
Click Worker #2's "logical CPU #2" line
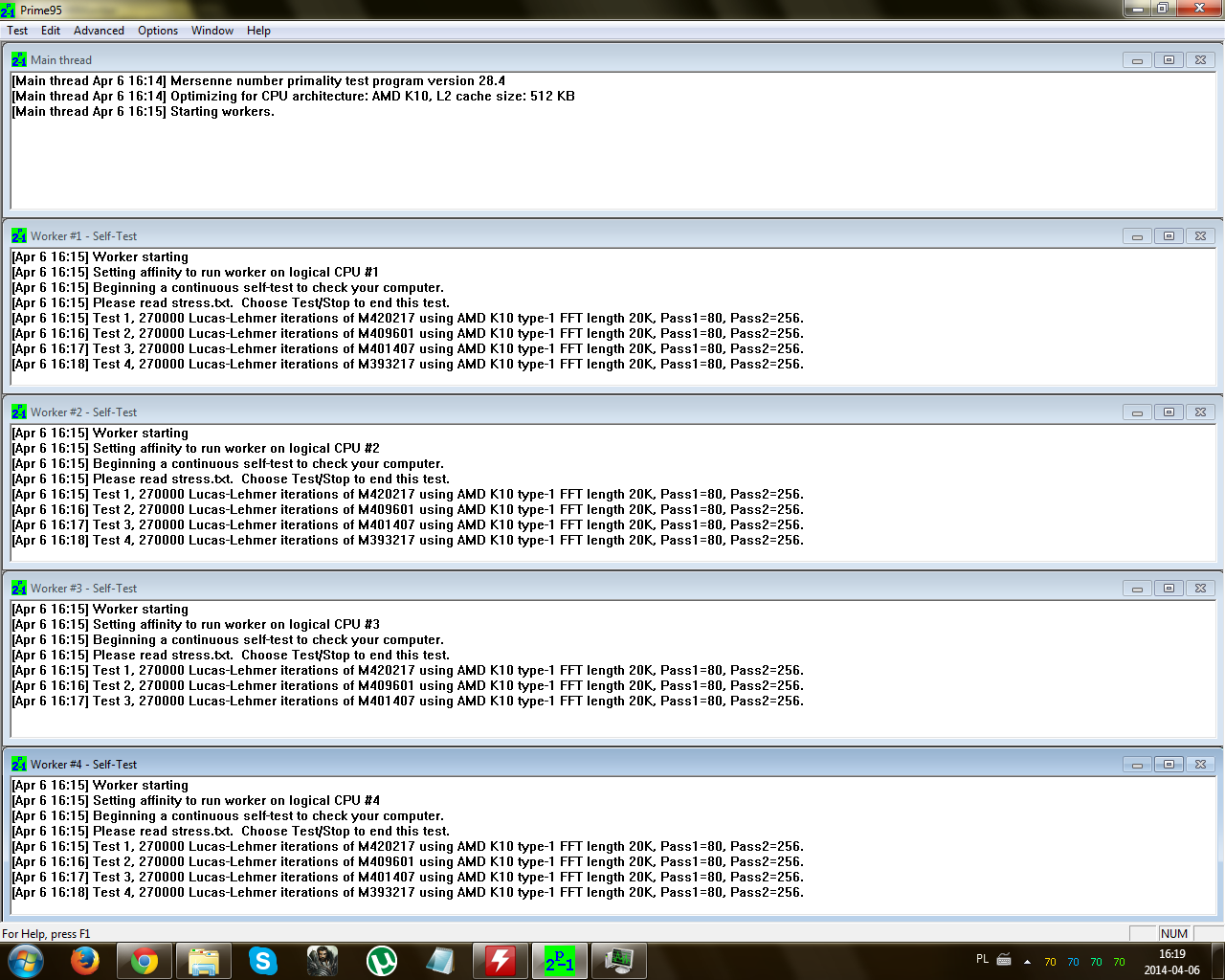click(195, 449)
